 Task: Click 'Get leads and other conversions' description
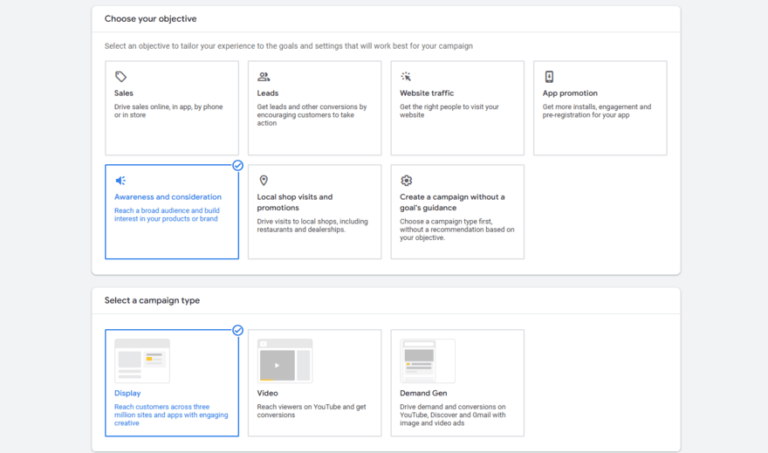pyautogui.click(x=312, y=115)
